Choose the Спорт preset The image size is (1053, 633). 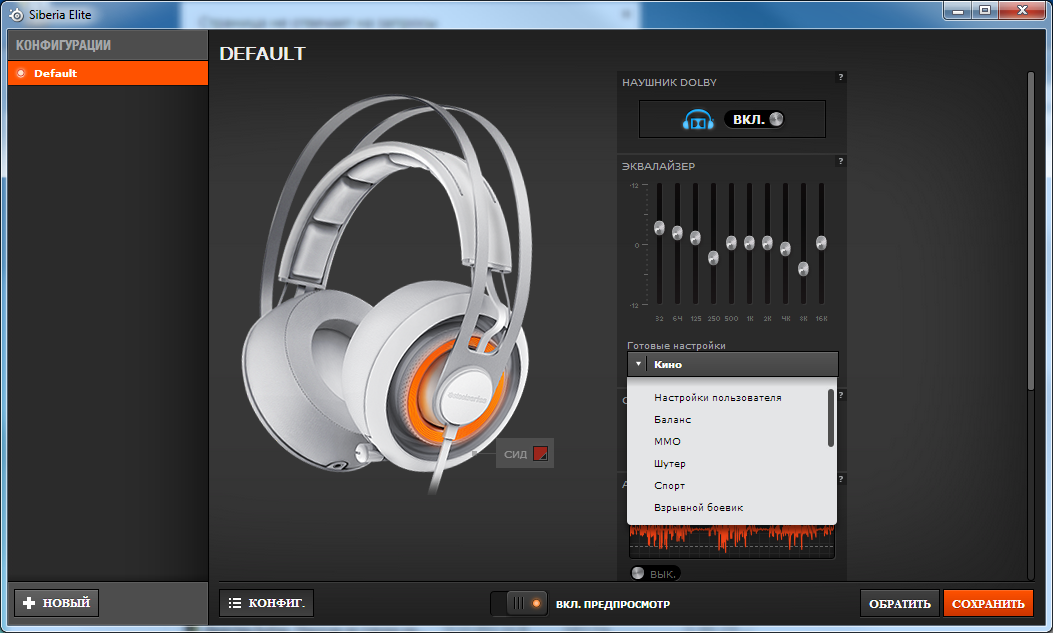click(x=670, y=485)
